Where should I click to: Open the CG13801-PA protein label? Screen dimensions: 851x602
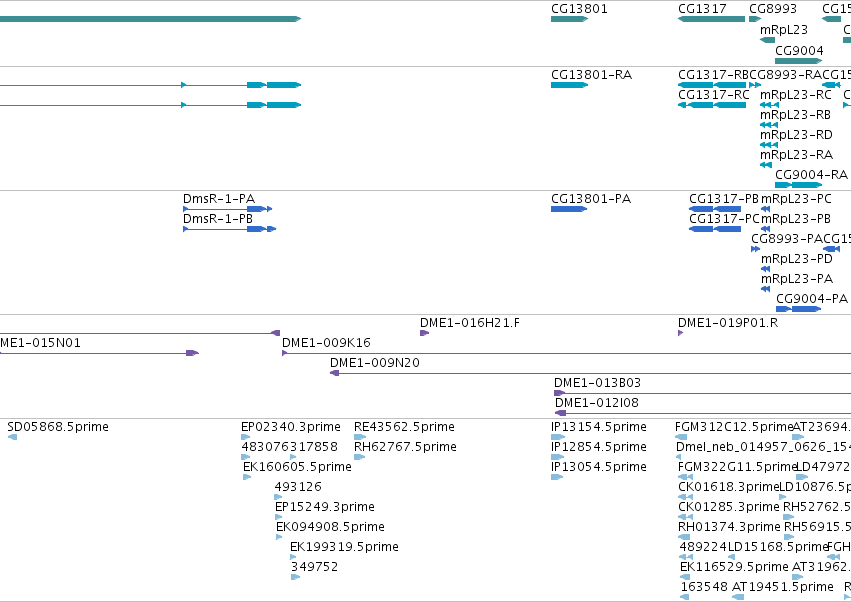coord(591,199)
